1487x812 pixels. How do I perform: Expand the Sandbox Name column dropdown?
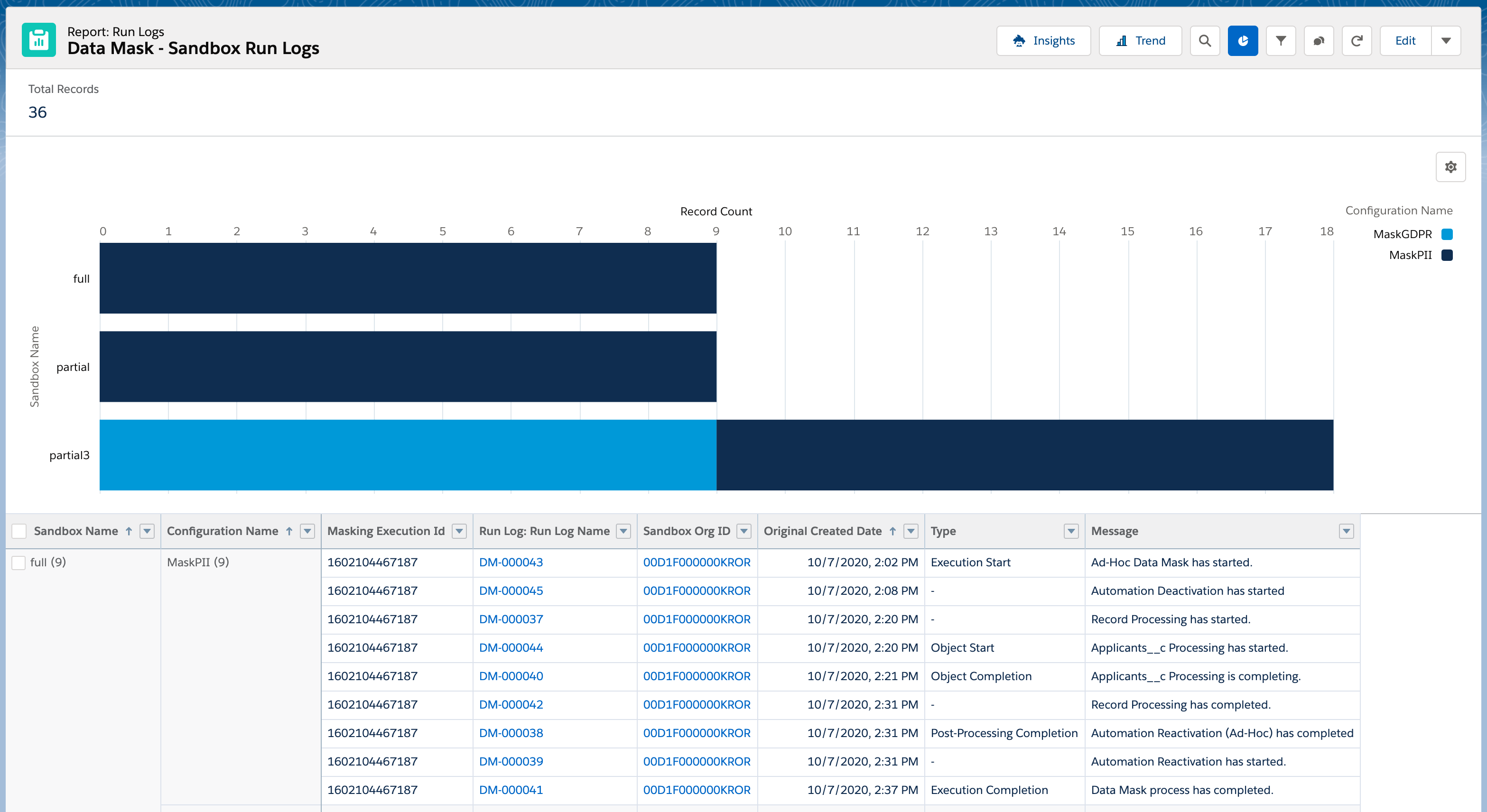(148, 530)
